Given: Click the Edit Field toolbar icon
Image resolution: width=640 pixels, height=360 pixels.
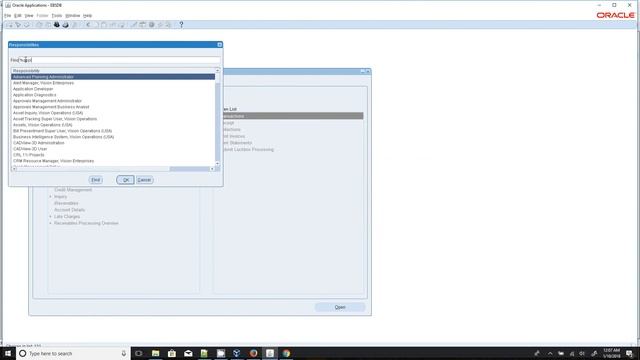Looking at the screenshot, I should point(134,25).
